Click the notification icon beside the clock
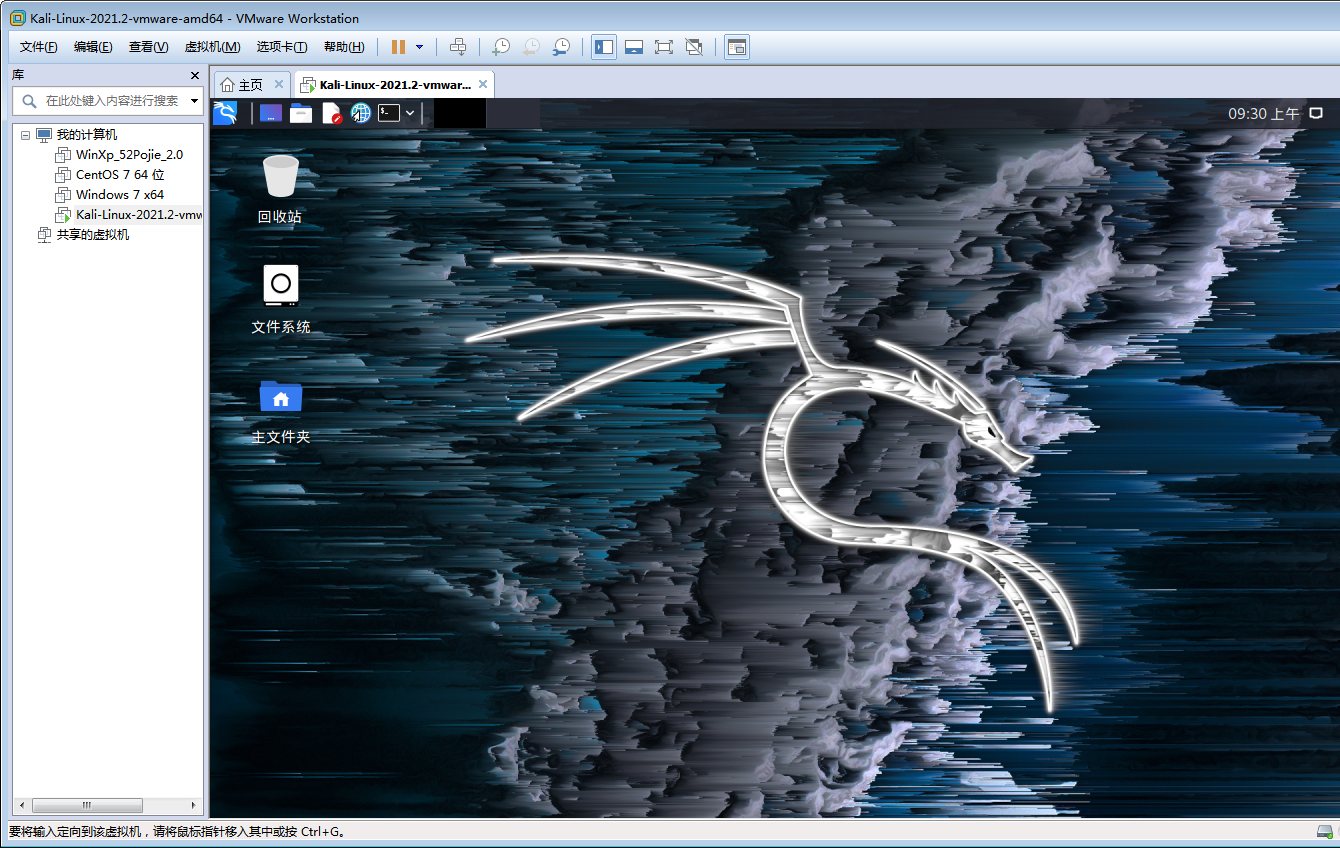Viewport: 1340px width, 848px height. tap(1317, 114)
